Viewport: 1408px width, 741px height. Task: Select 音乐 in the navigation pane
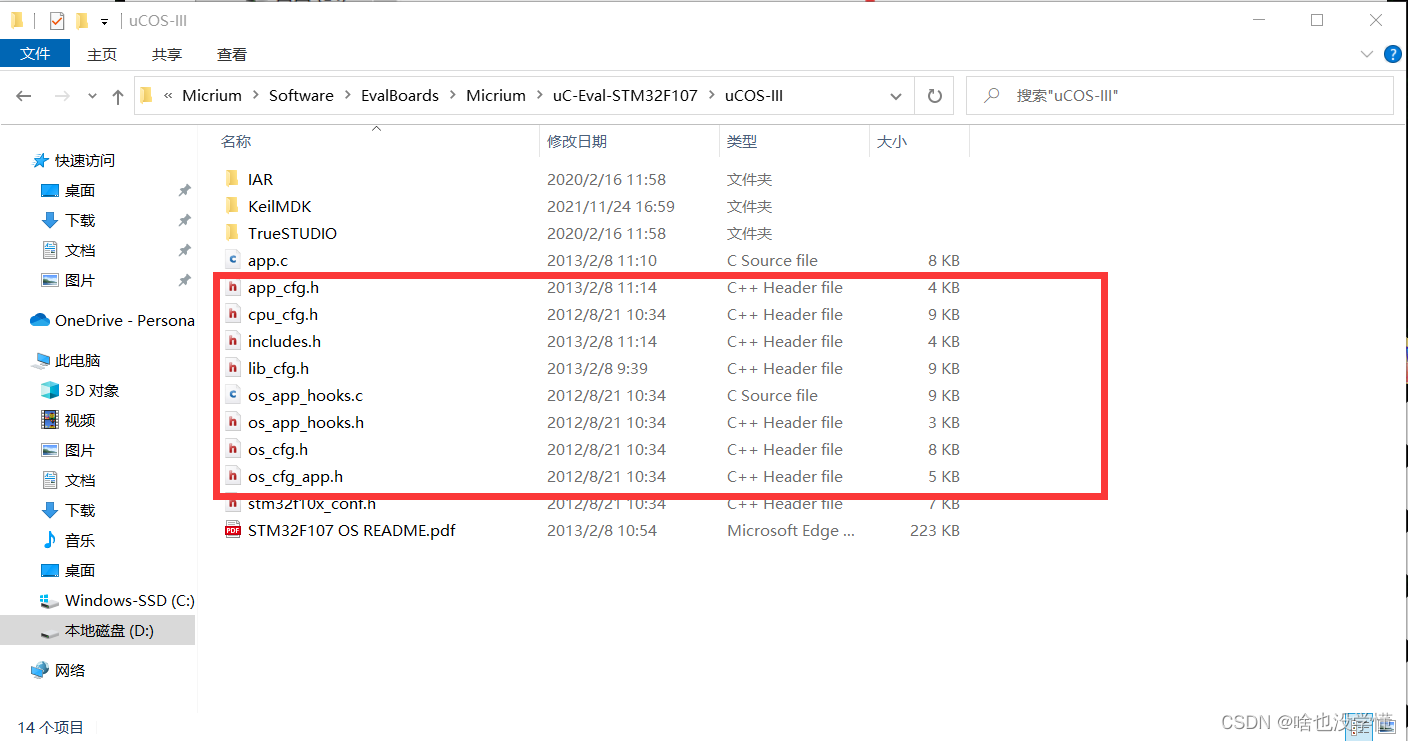[x=68, y=540]
